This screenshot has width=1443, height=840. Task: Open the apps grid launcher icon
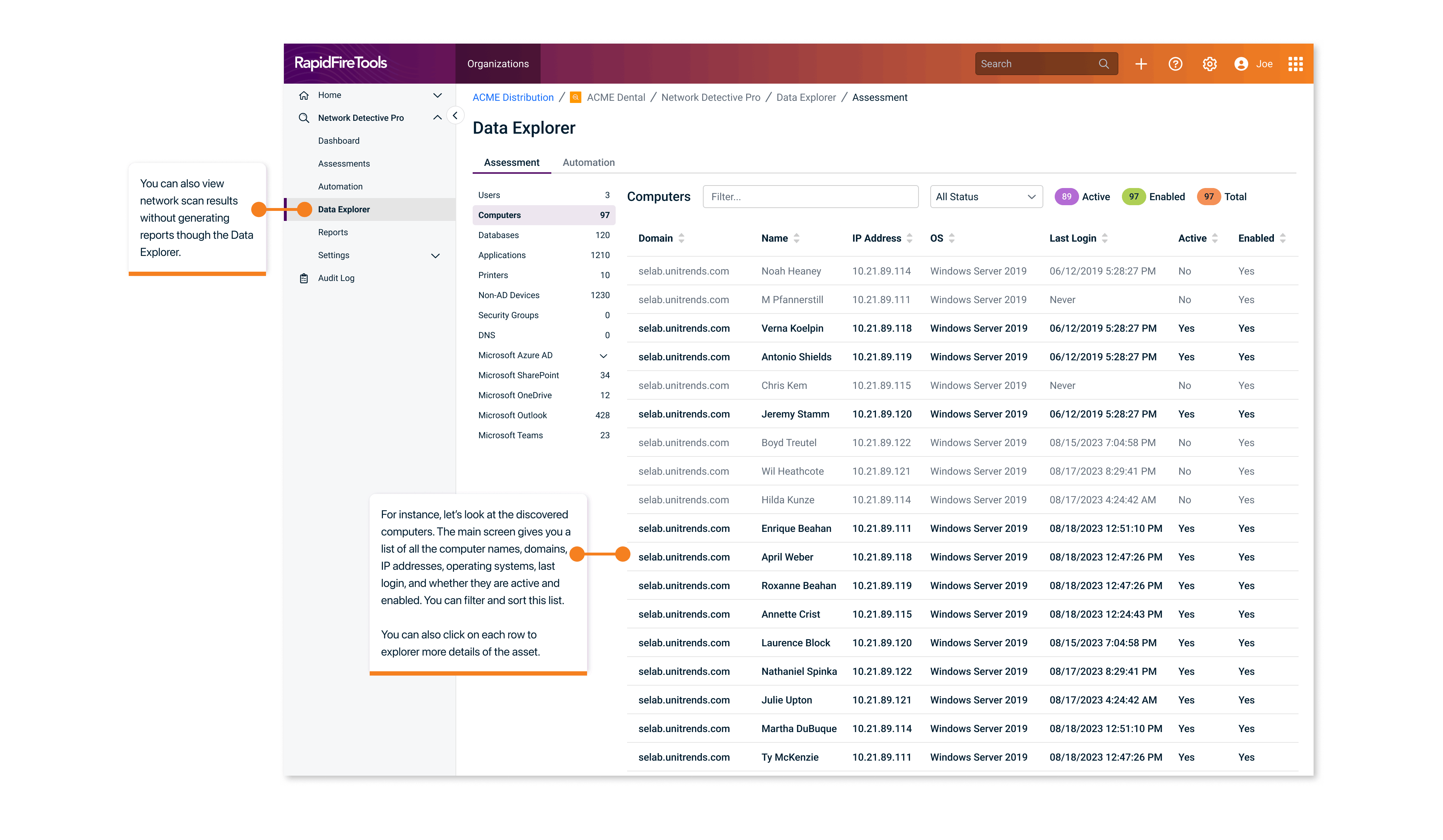click(1295, 64)
